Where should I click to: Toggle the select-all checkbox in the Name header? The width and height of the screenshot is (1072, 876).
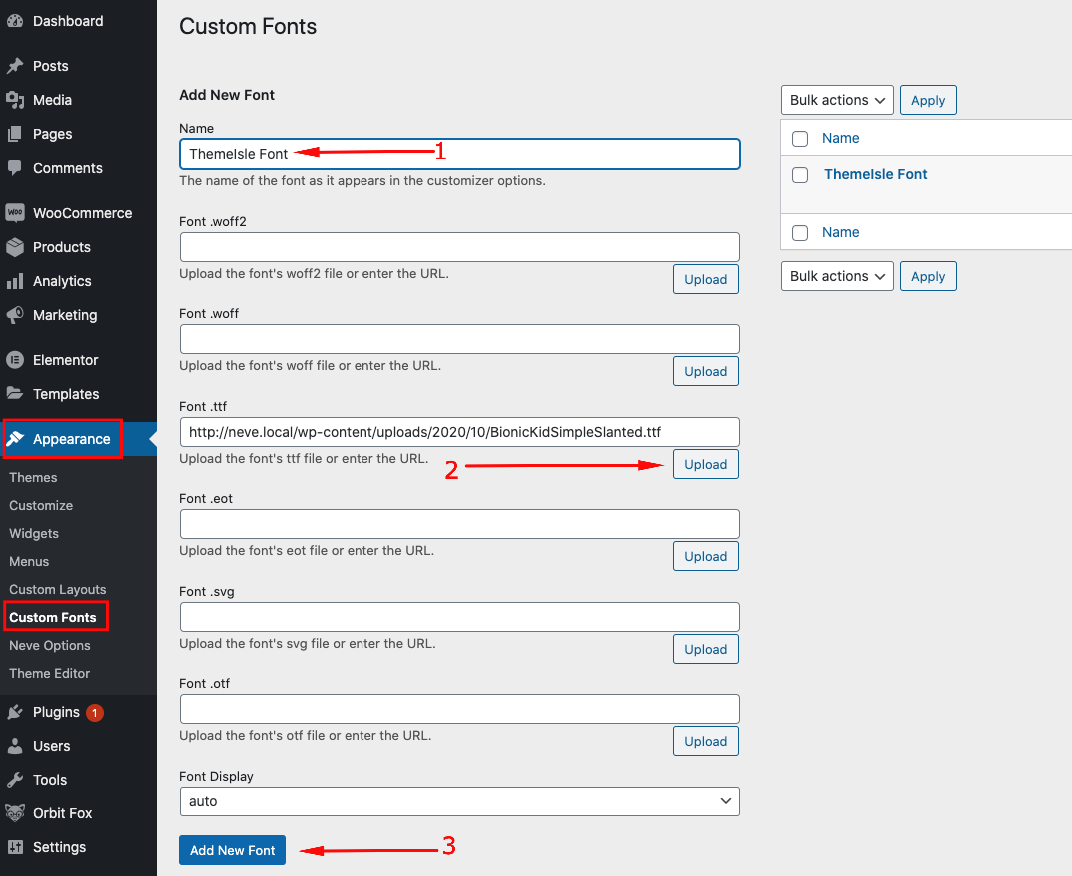coord(800,138)
